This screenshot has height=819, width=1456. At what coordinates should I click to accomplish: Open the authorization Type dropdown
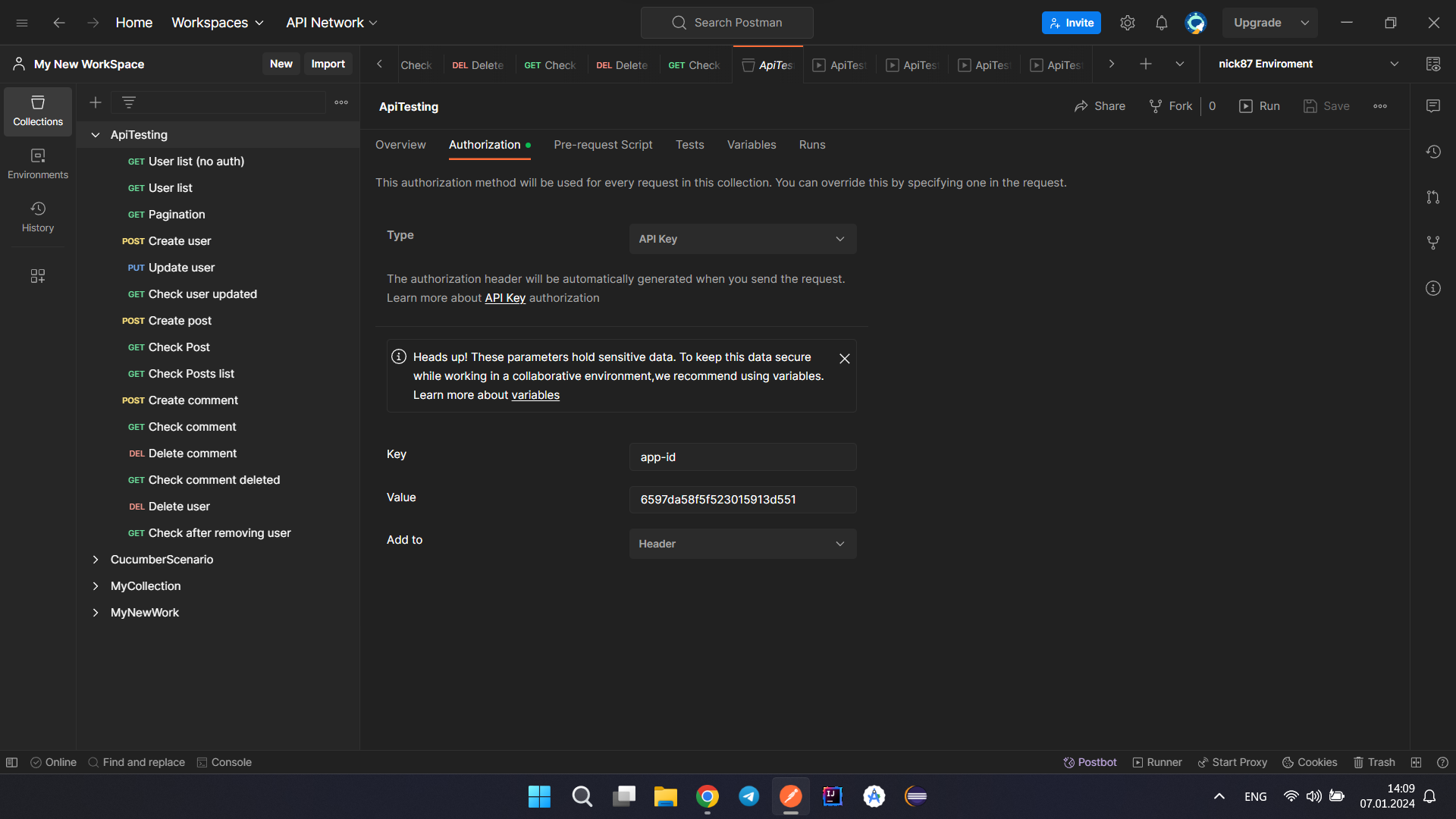click(x=743, y=239)
